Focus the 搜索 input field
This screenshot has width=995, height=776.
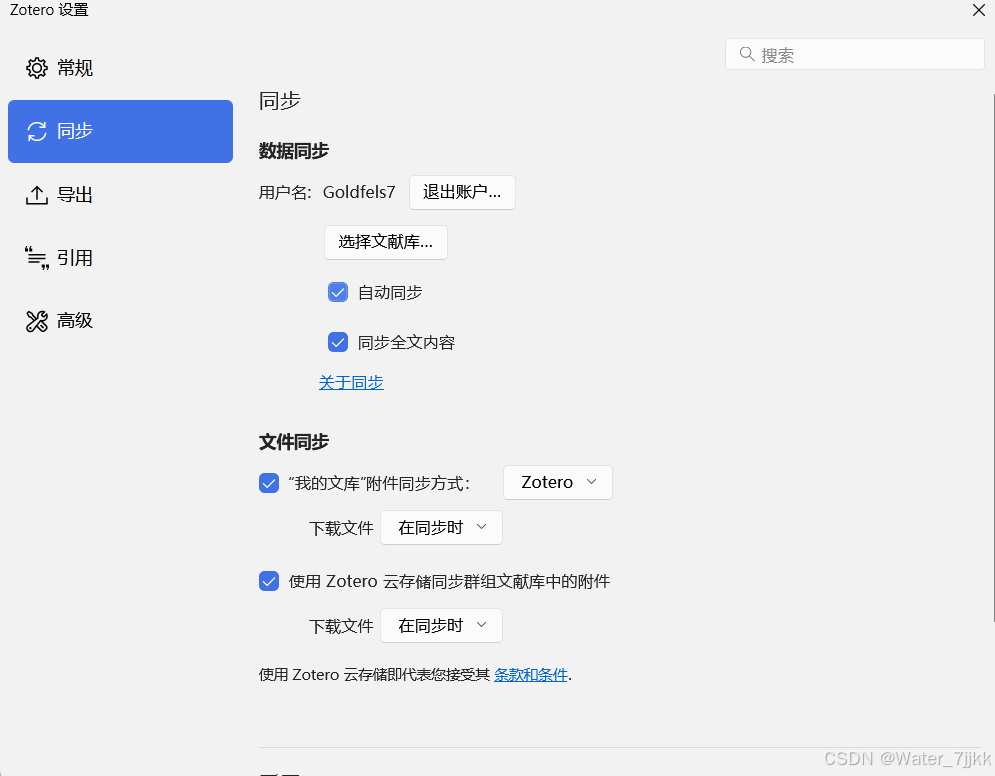[855, 55]
